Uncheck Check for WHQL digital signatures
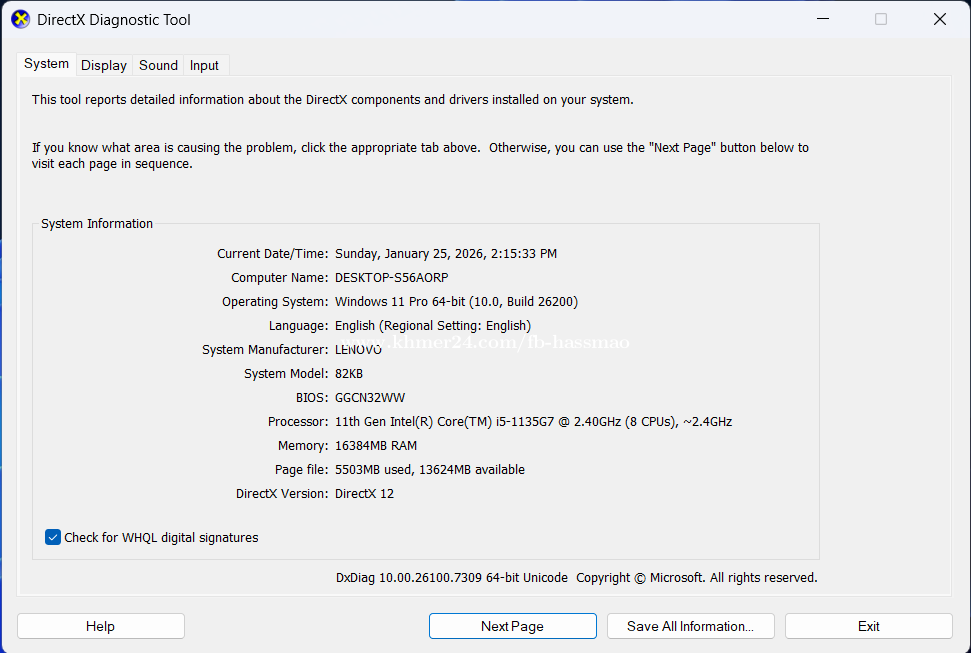Image resolution: width=971 pixels, height=653 pixels. click(x=53, y=537)
